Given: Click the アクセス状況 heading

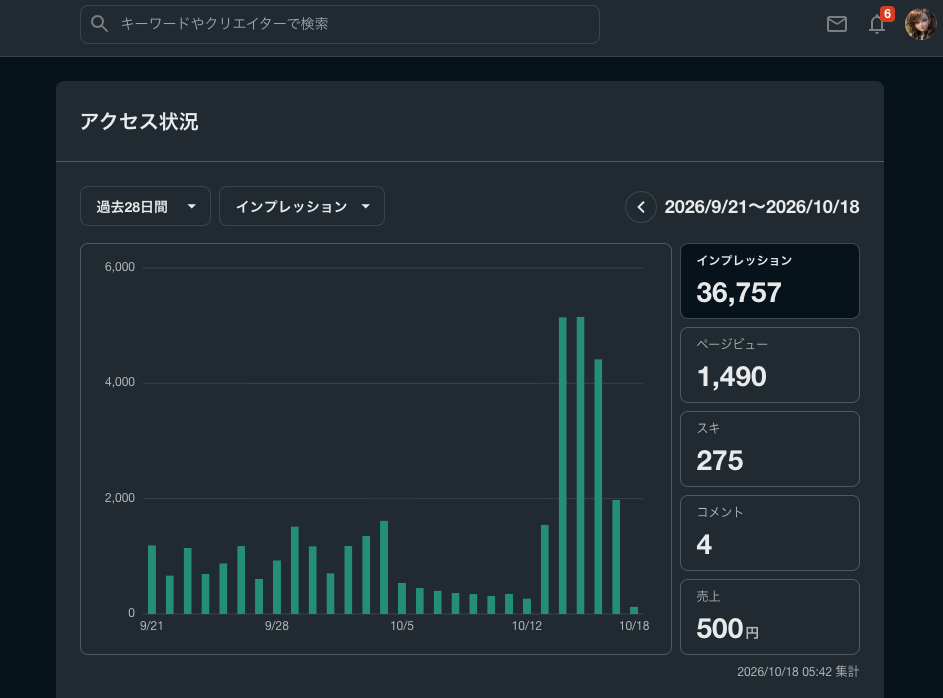Looking at the screenshot, I should pos(139,121).
